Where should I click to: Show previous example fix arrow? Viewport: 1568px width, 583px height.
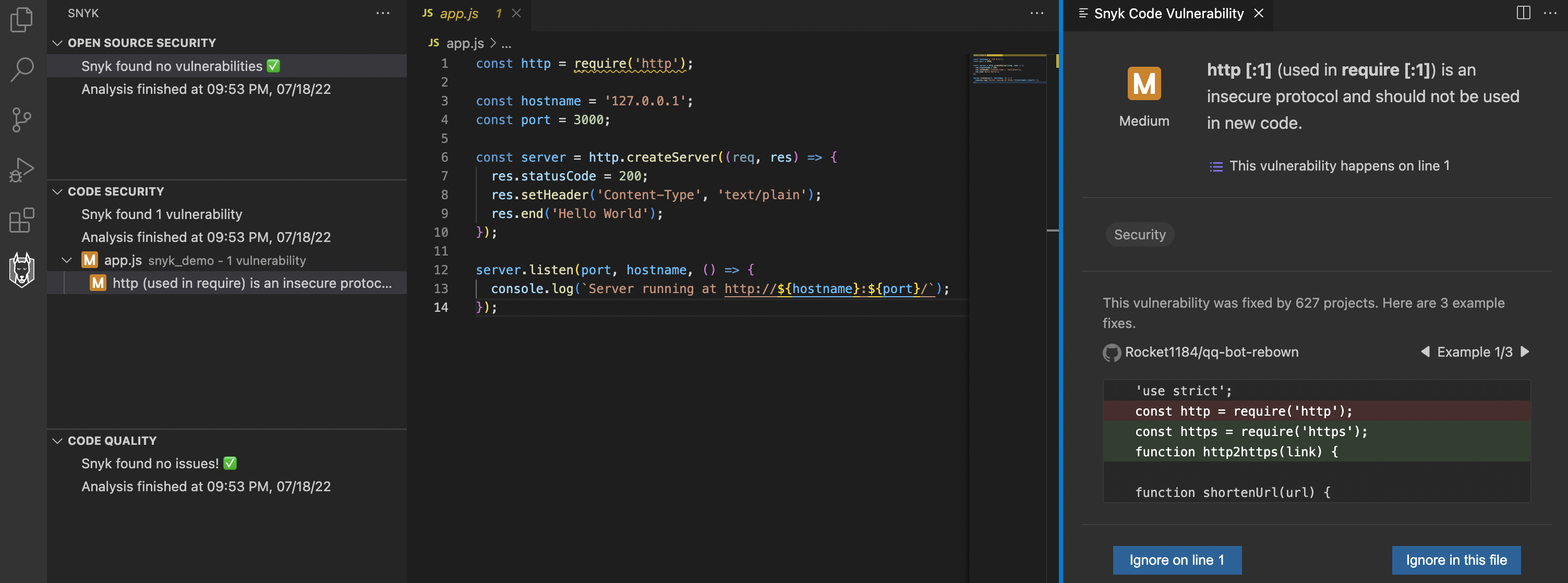[x=1425, y=352]
